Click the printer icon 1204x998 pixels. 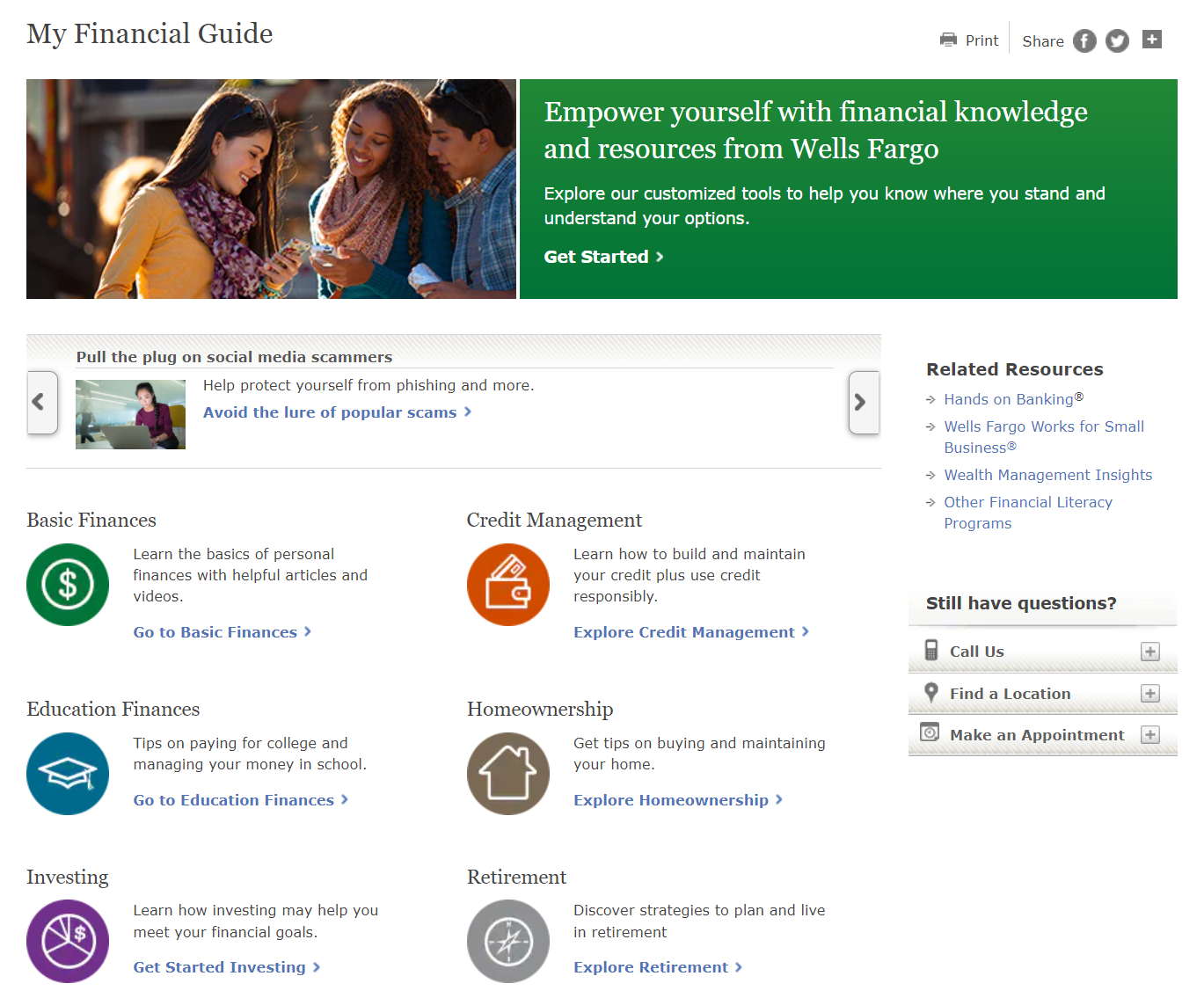coord(948,40)
